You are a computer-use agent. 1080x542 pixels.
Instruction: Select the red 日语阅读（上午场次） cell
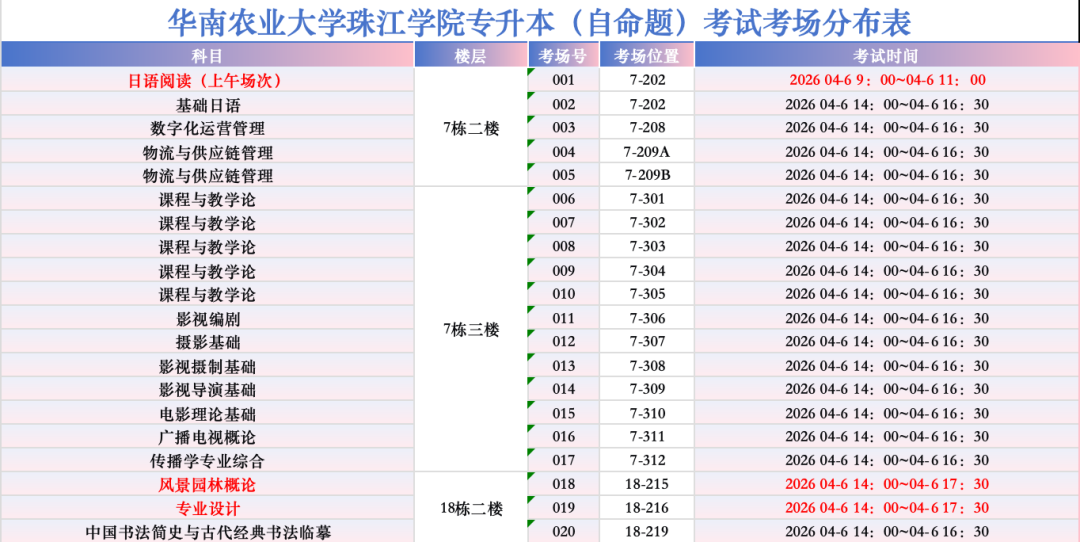point(207,80)
